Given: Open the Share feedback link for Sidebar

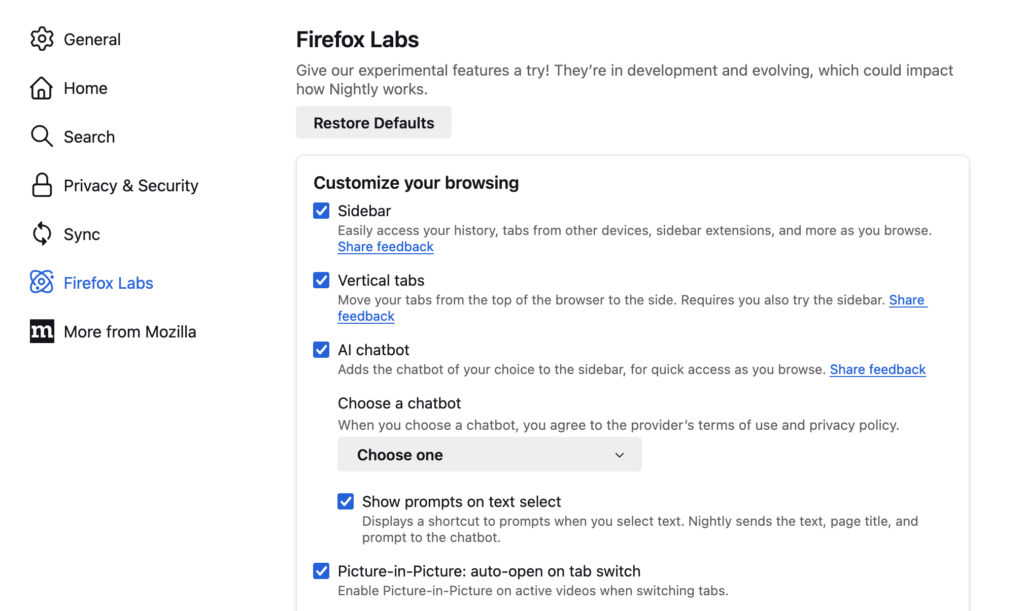Looking at the screenshot, I should coord(385,246).
